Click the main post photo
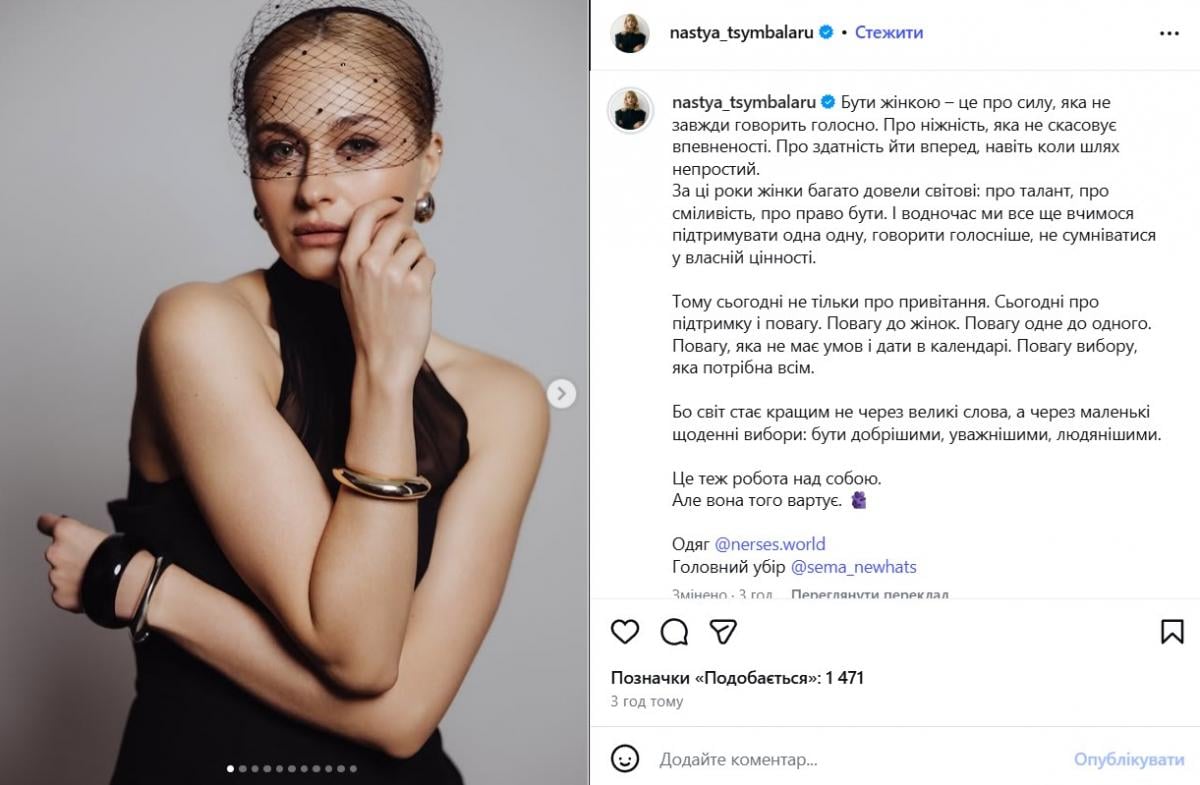Viewport: 1200px width, 785px height. (x=294, y=392)
